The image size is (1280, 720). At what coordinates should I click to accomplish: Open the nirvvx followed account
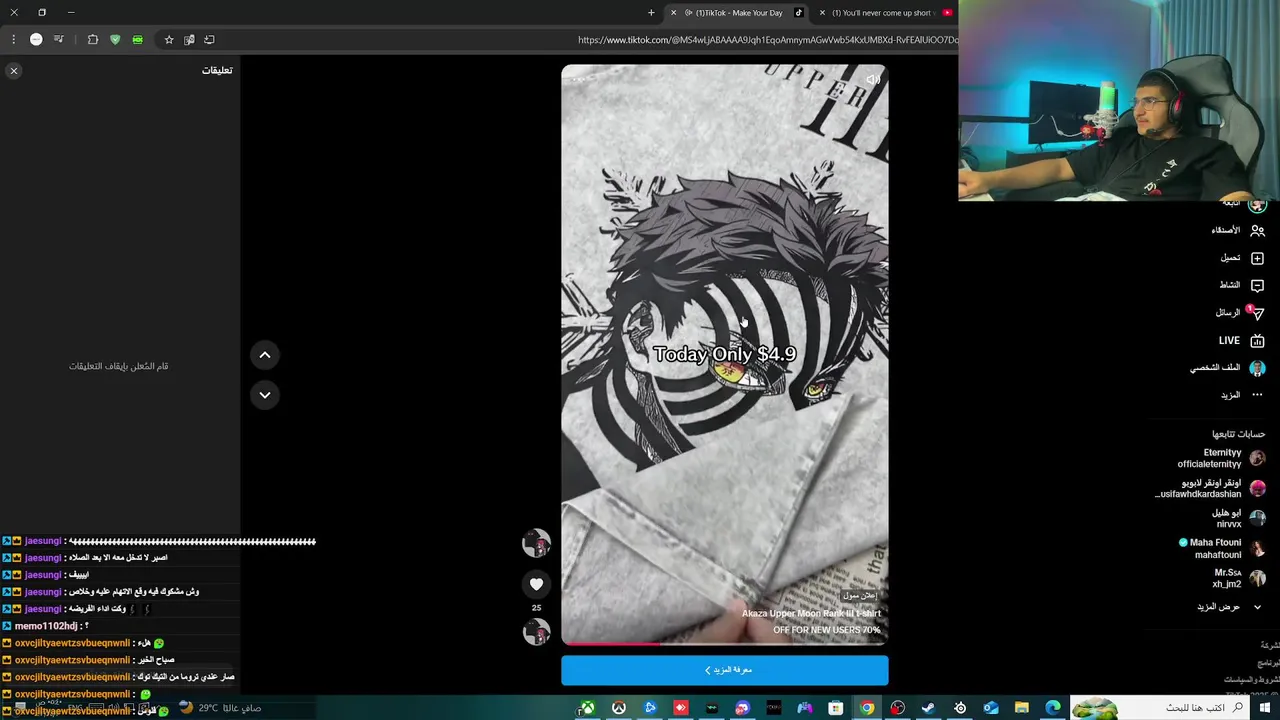point(1240,518)
